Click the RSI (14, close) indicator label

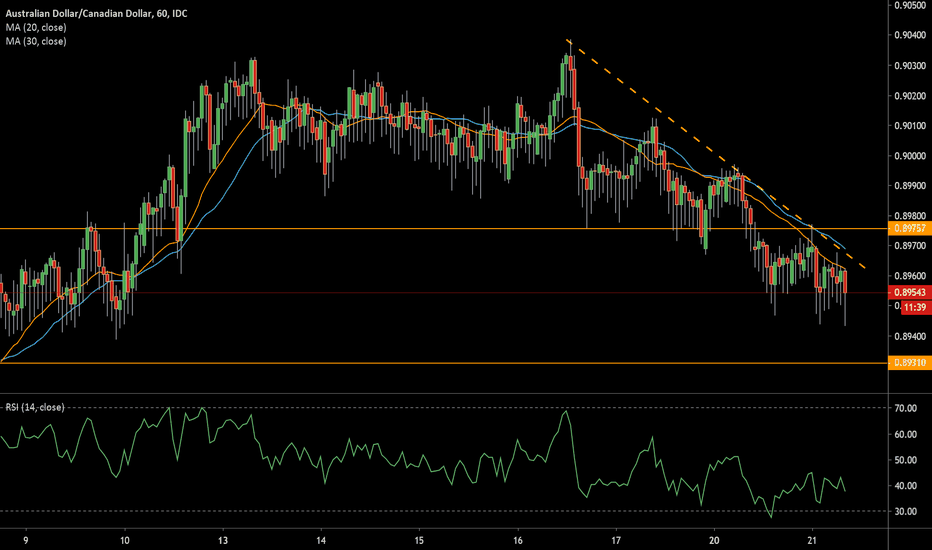tap(37, 407)
